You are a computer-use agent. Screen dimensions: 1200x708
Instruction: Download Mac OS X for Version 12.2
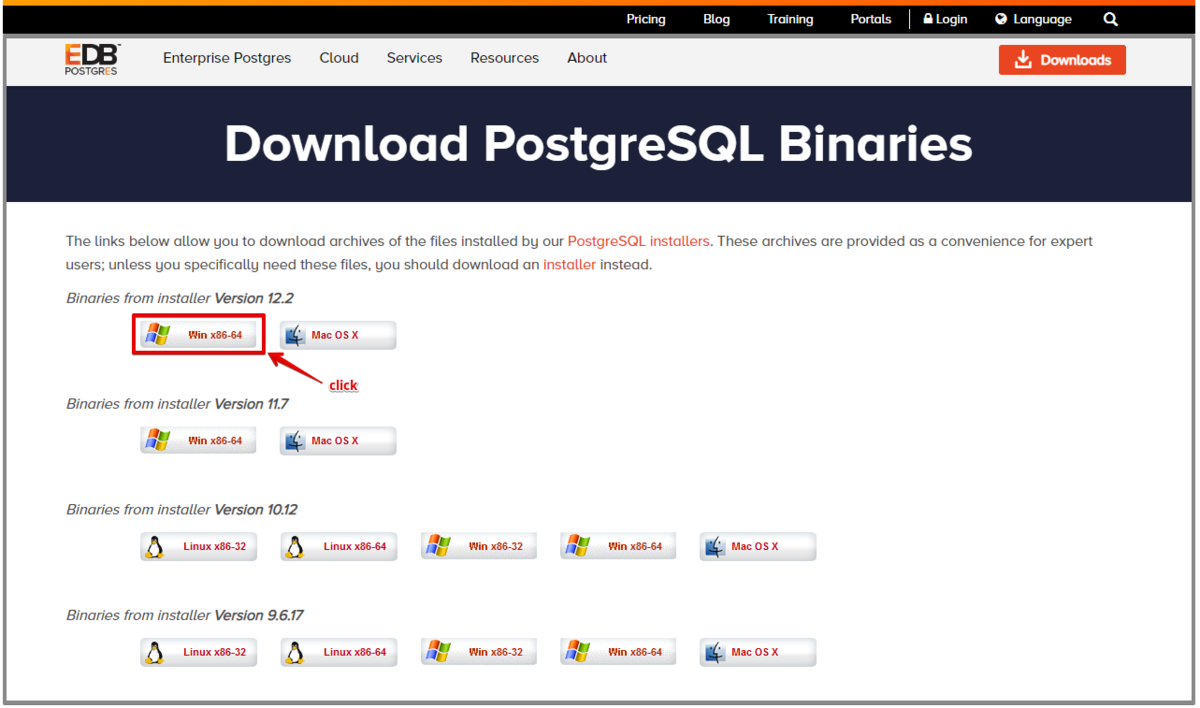[x=338, y=335]
